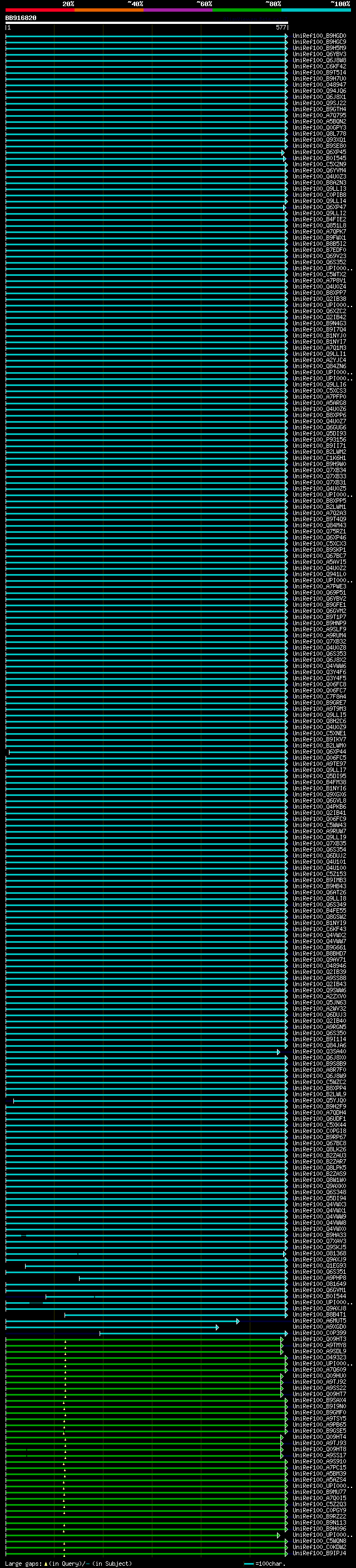Select hit UniRef100_Q9SJ22
The height and width of the screenshot is (1568, 356).
(319, 103)
